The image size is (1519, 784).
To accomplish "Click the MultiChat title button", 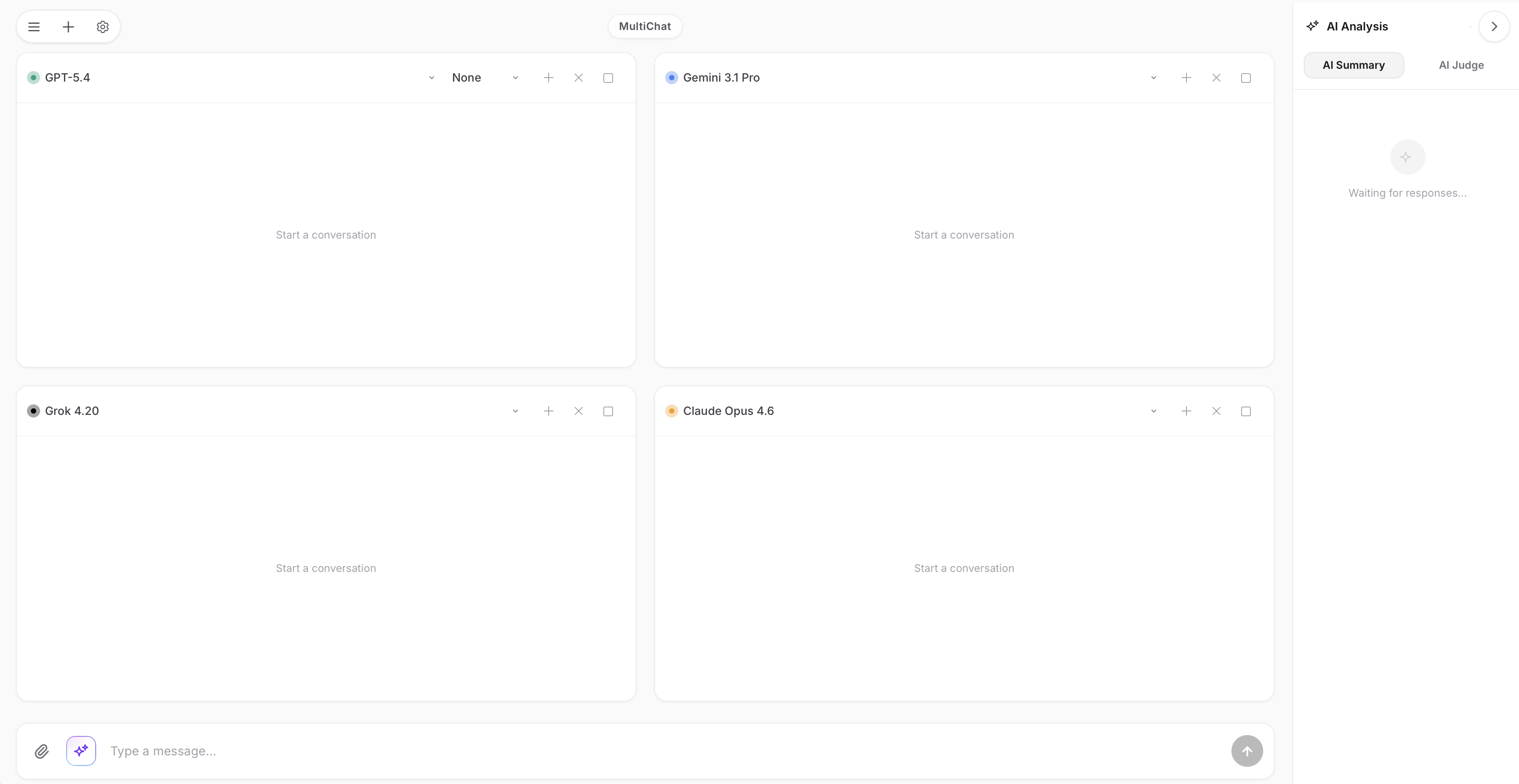I will [644, 26].
